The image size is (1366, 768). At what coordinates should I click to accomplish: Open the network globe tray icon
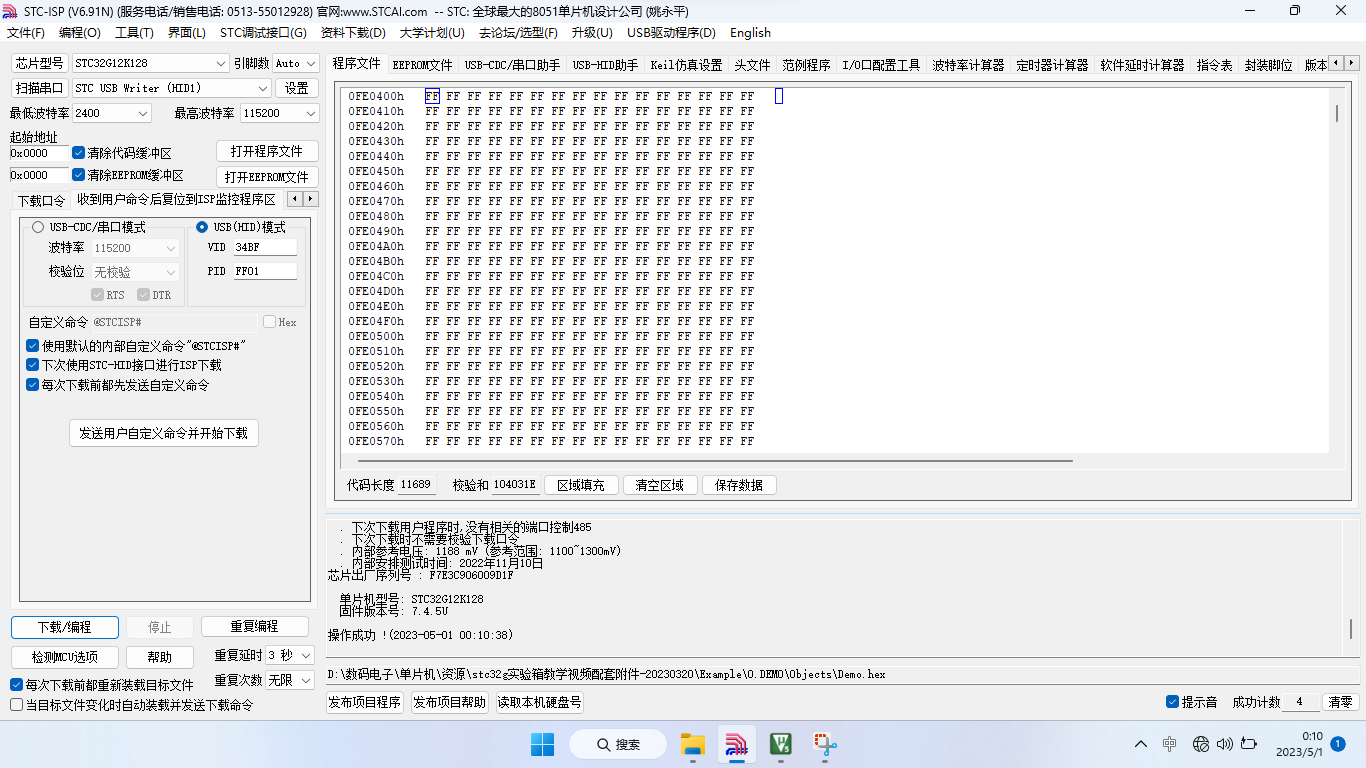click(1201, 744)
